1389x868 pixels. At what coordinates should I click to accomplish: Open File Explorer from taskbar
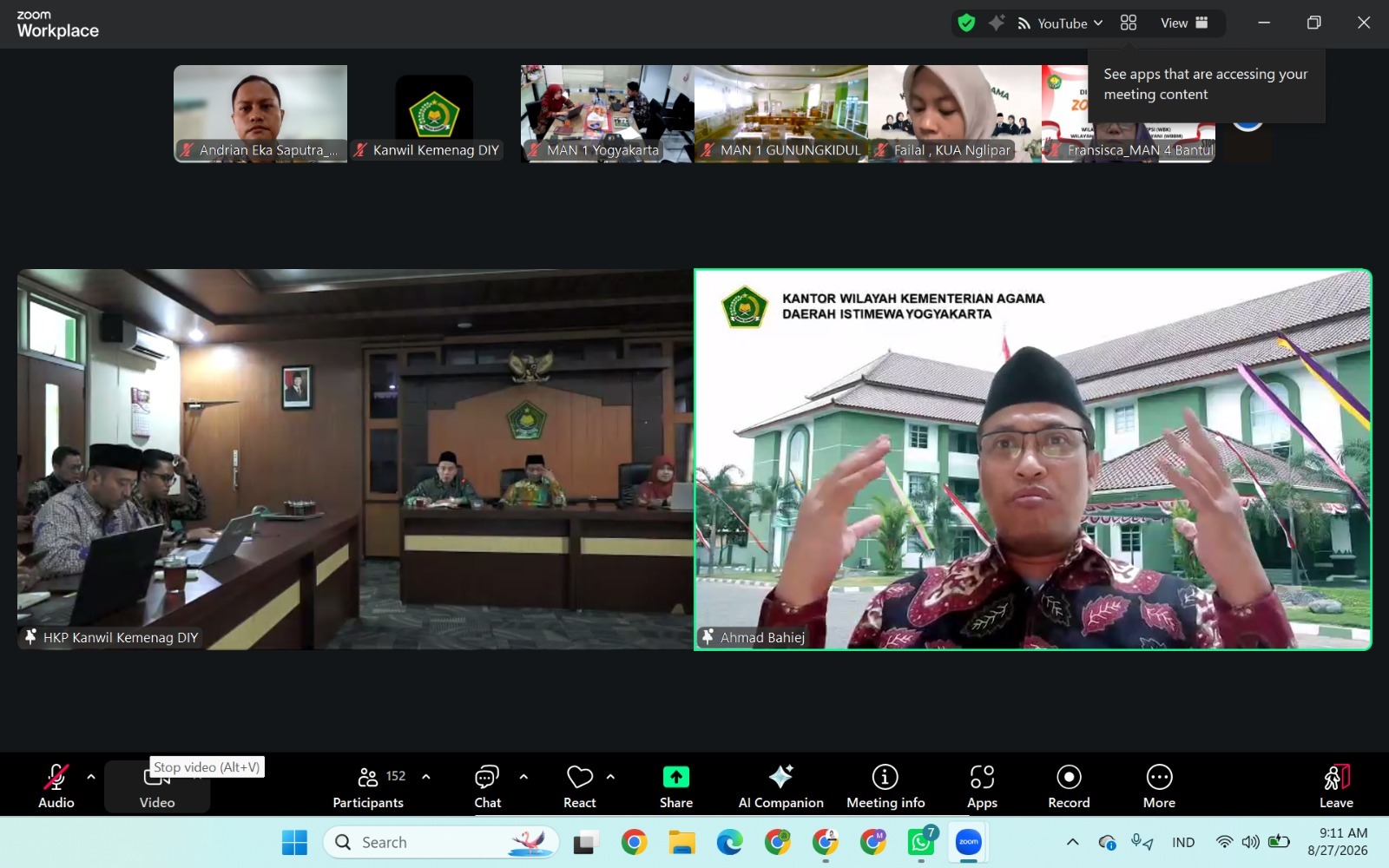point(681,842)
